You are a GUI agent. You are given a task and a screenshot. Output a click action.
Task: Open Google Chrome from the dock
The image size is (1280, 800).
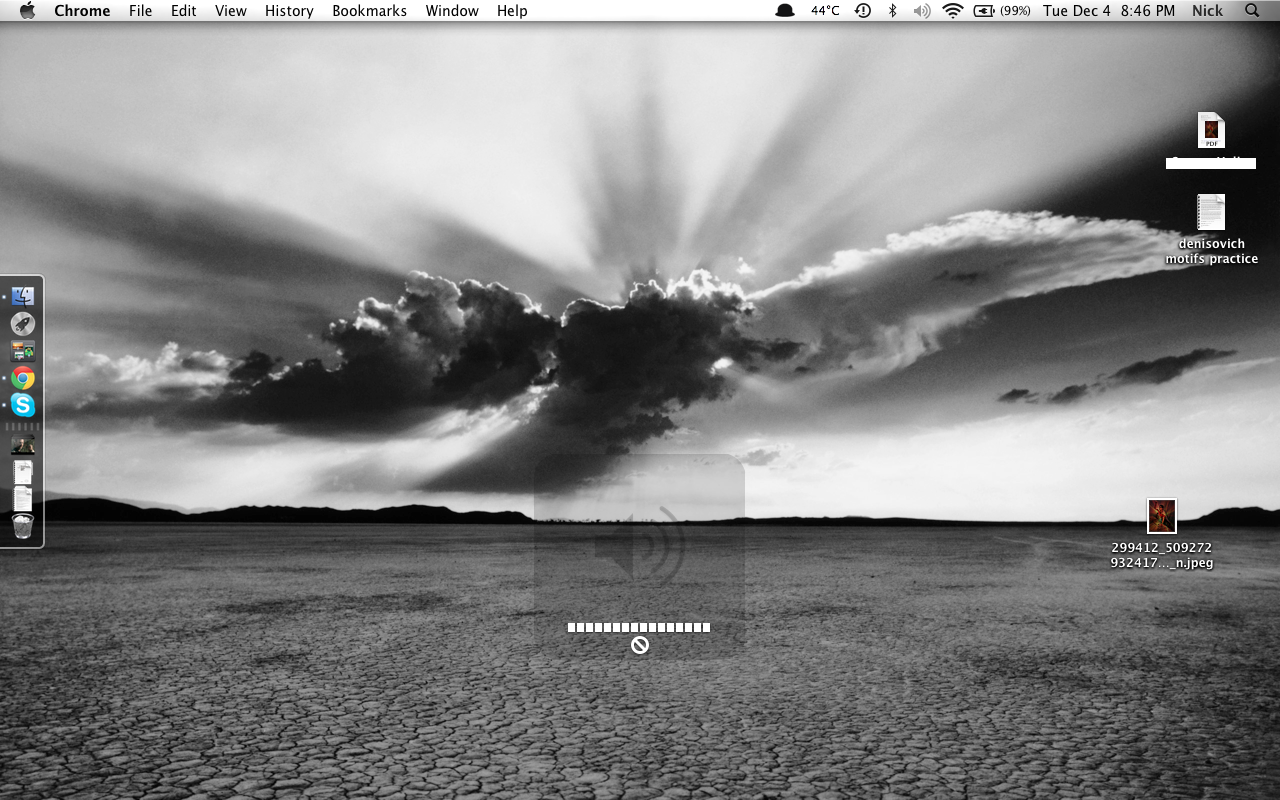click(23, 378)
